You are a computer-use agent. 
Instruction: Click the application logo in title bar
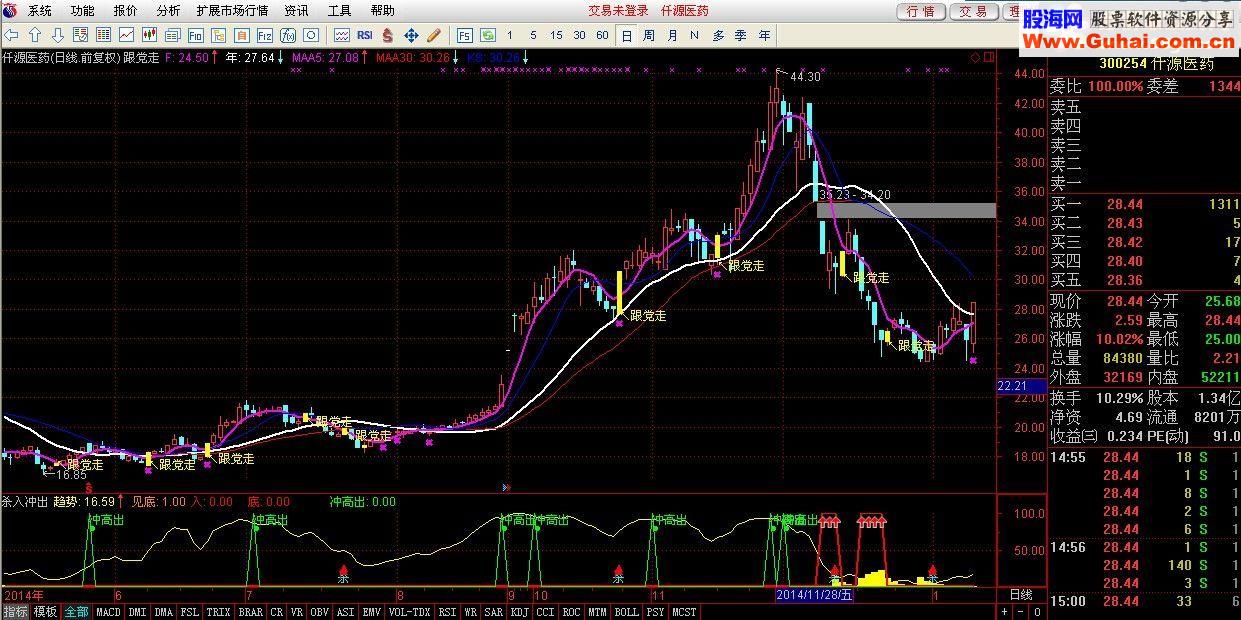tap(11, 10)
